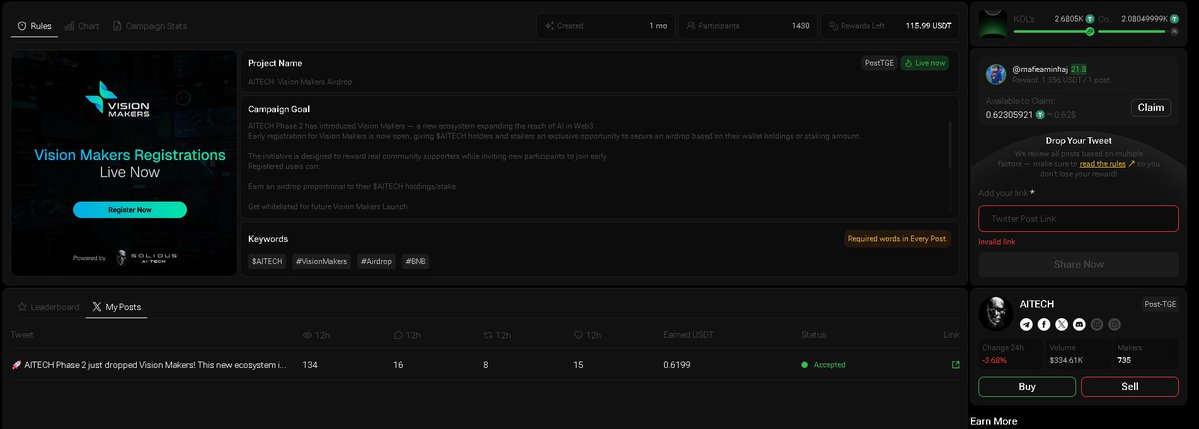This screenshot has height=429, width=1199.
Task: Click the @mafiaaminhaj username
Action: (x=1039, y=69)
